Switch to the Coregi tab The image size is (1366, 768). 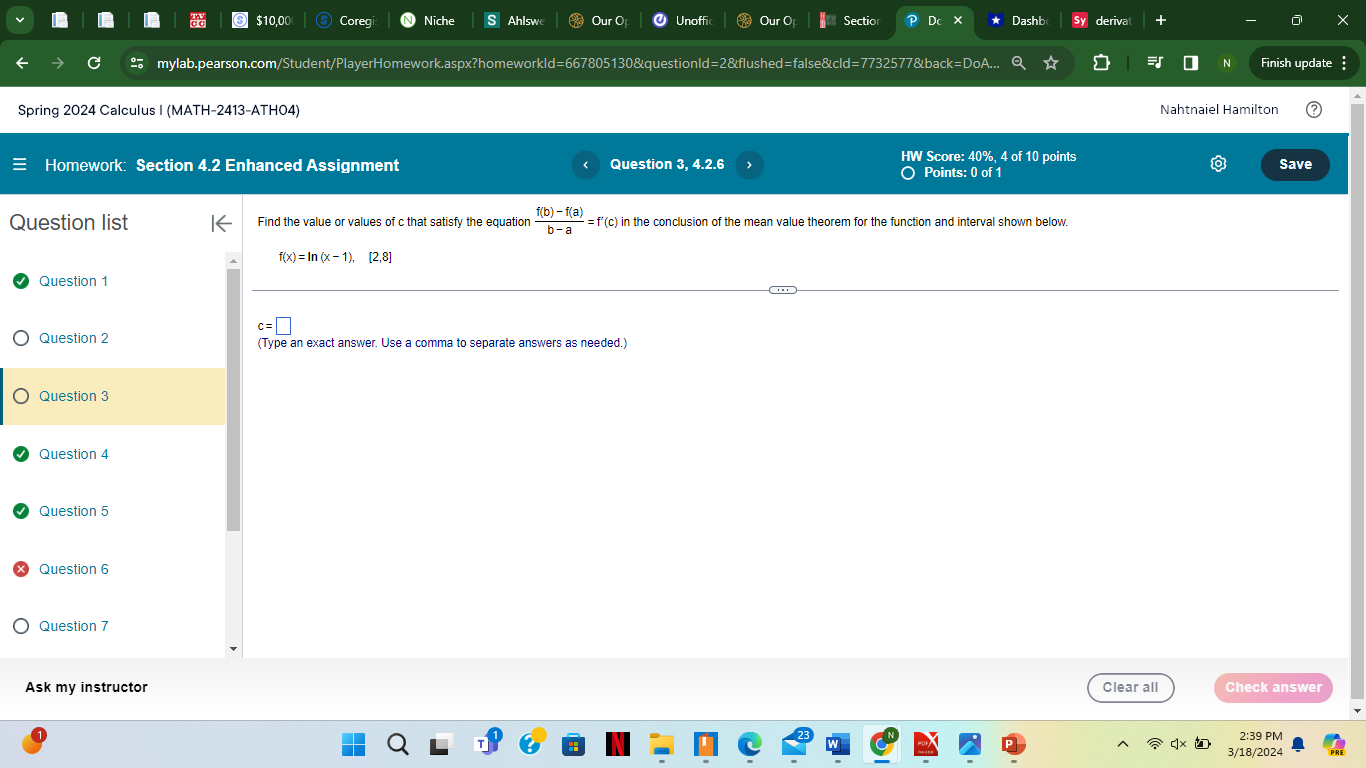point(346,20)
